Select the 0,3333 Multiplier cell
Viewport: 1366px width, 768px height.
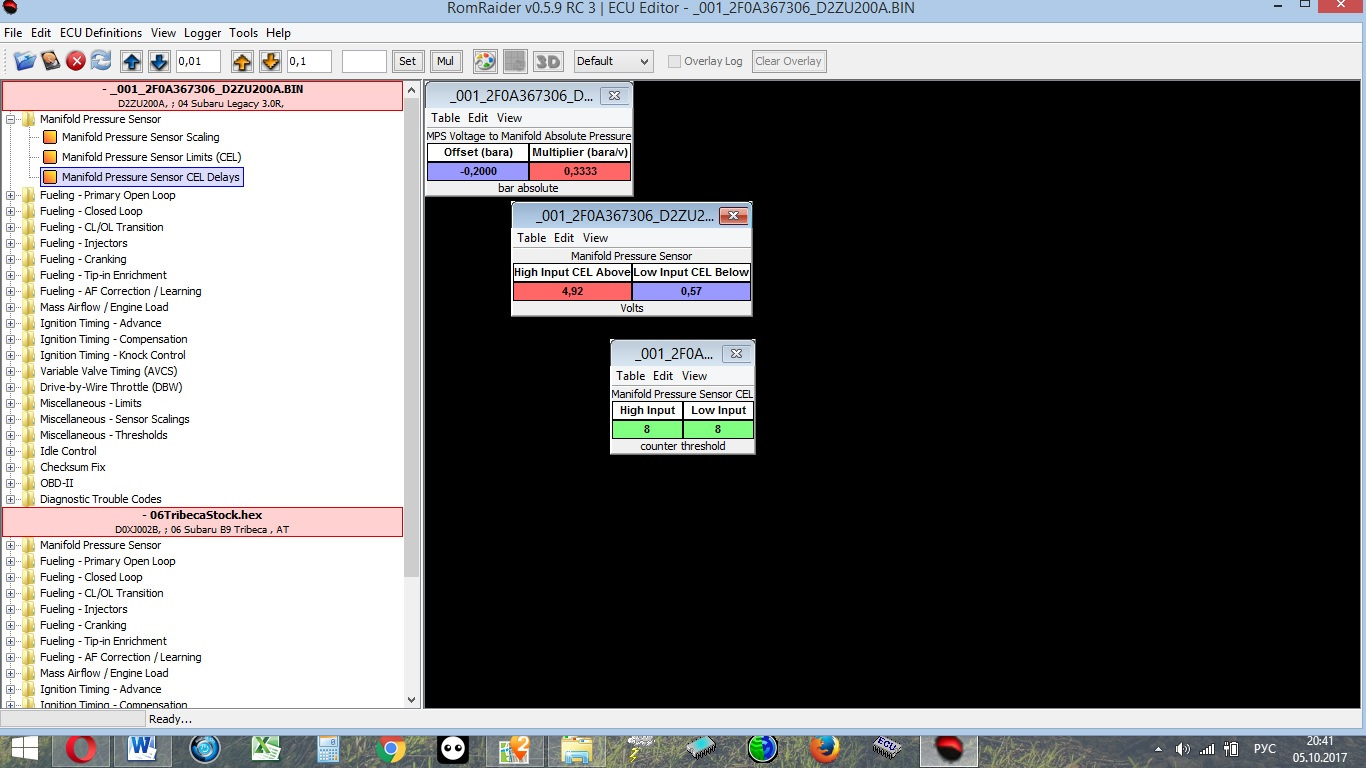click(x=580, y=171)
